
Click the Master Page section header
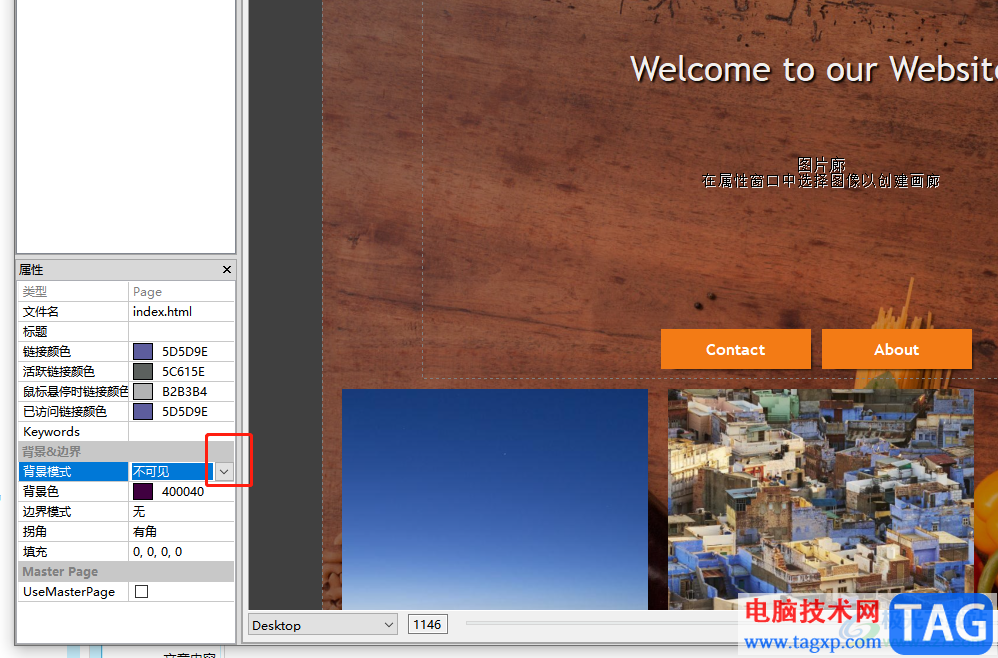tap(126, 571)
